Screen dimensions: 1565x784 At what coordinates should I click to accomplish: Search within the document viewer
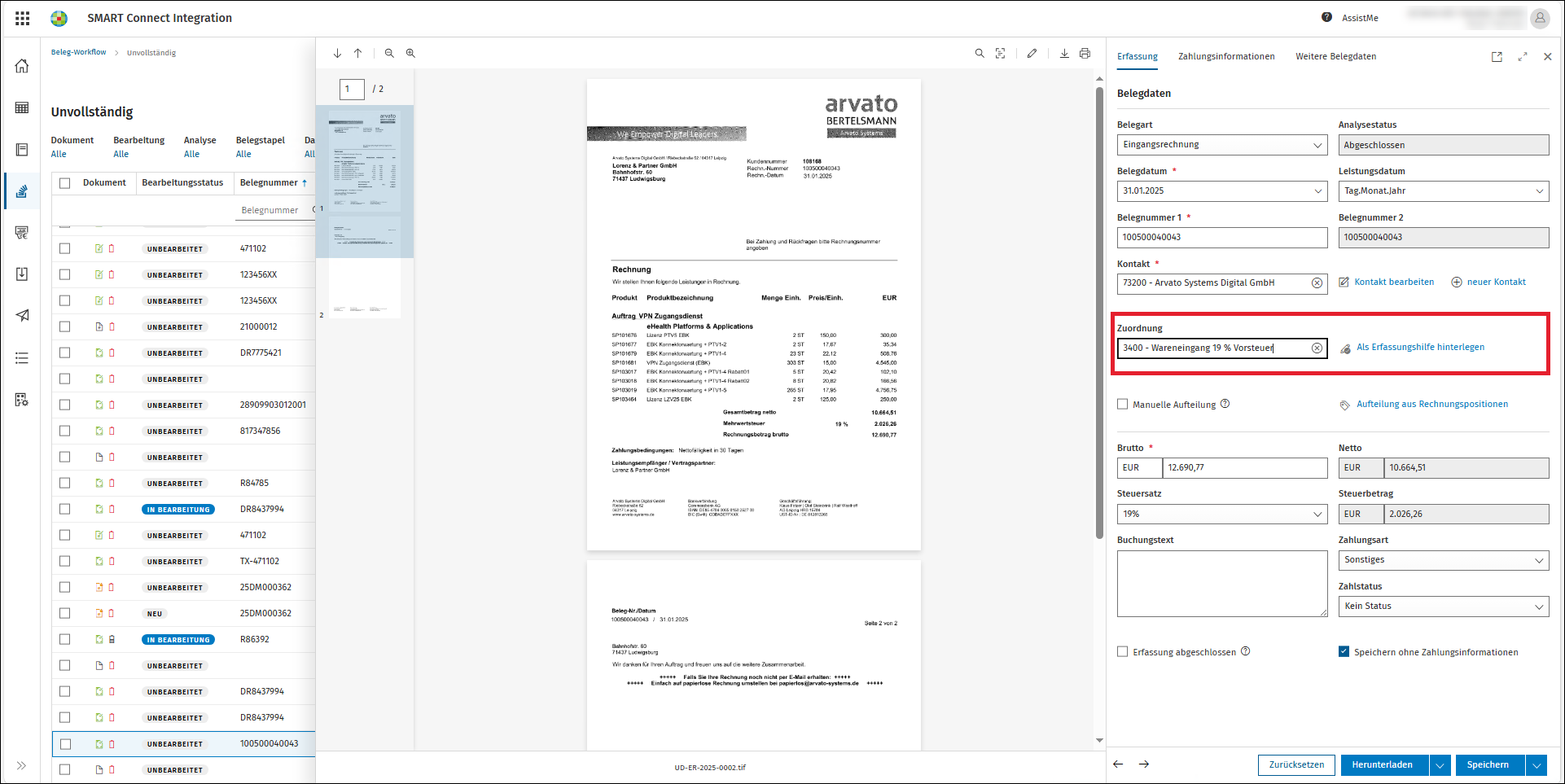[980, 53]
